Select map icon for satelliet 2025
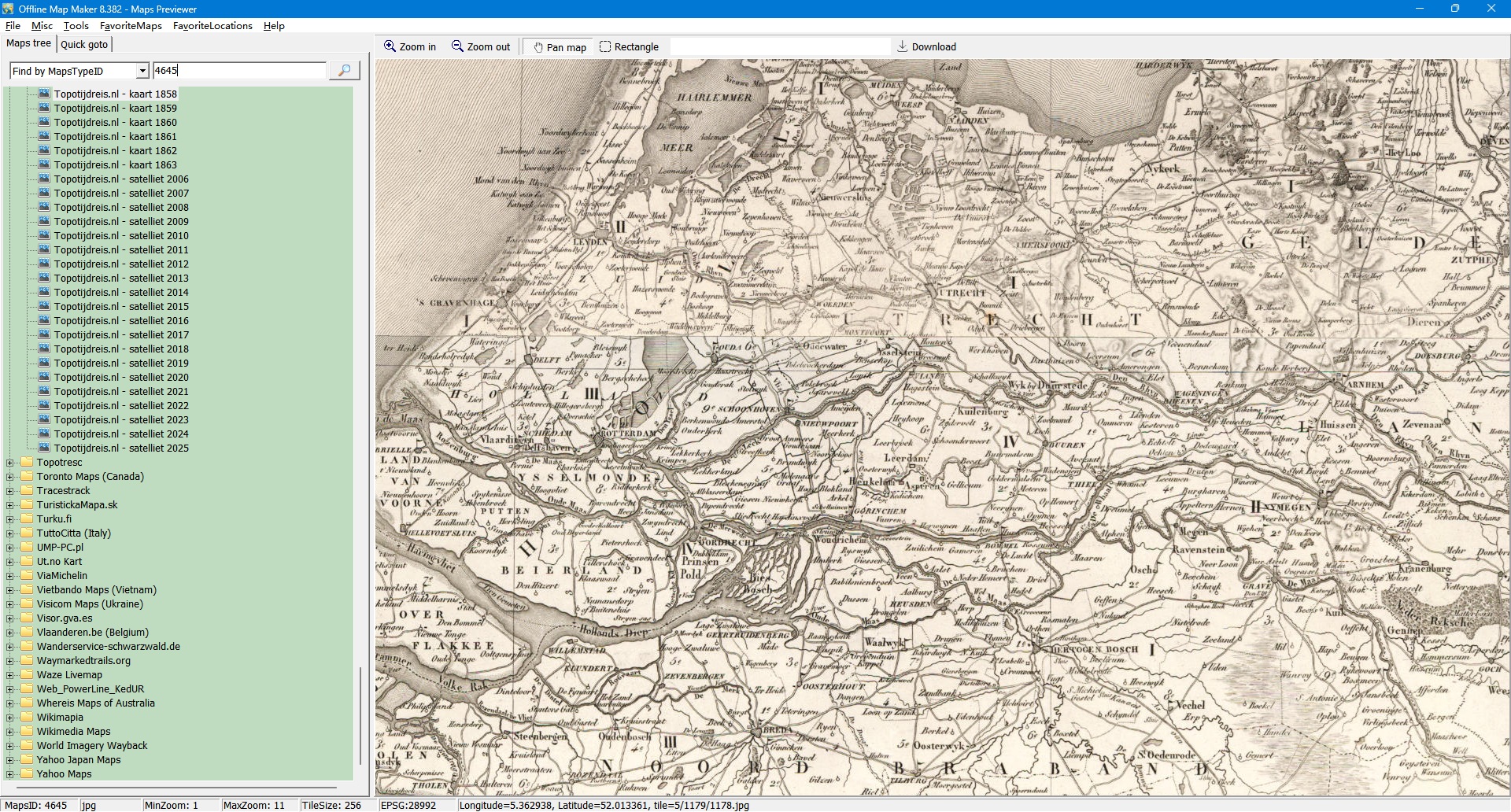 pos(44,448)
